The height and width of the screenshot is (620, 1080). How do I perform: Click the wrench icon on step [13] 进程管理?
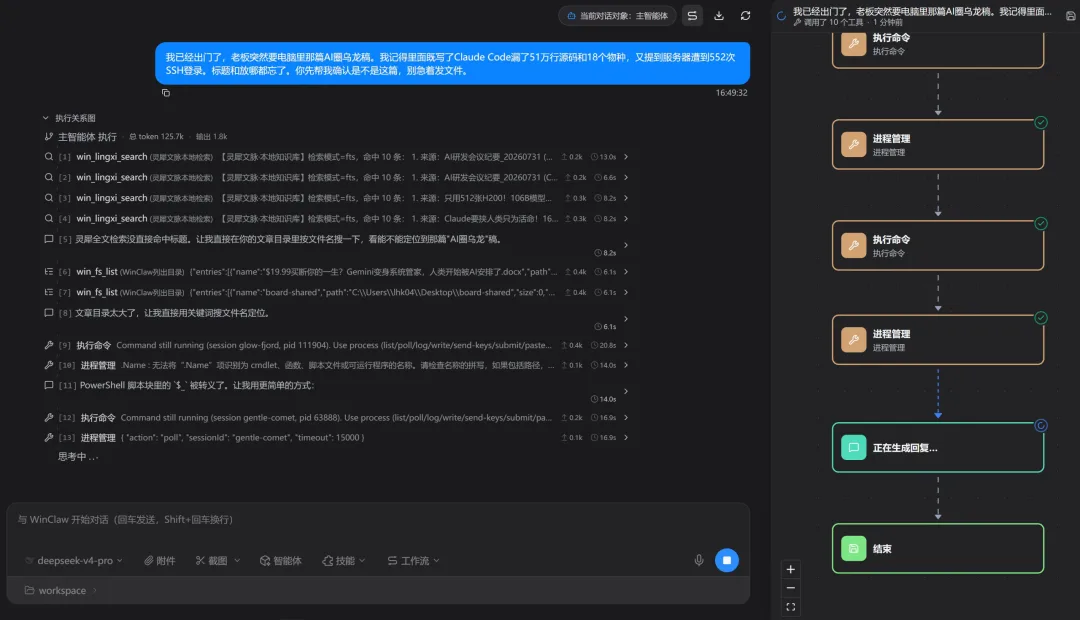point(49,437)
